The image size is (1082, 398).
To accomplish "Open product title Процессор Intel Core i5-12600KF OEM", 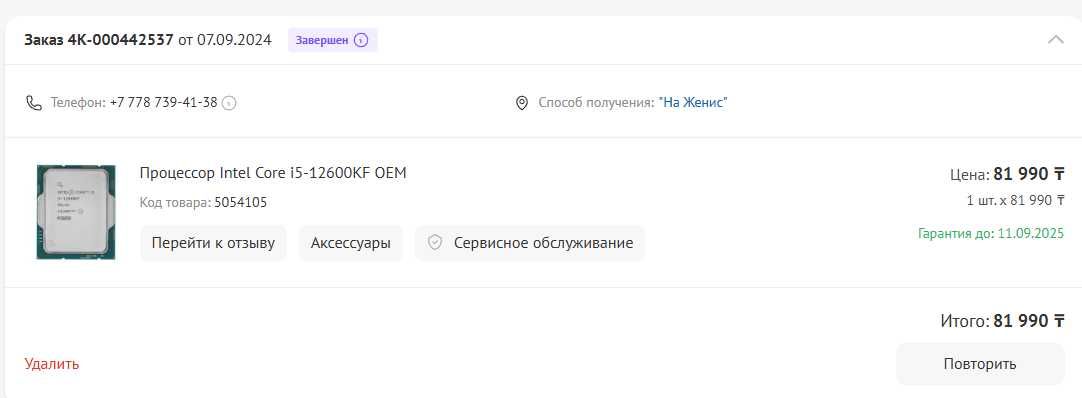I will 273,172.
